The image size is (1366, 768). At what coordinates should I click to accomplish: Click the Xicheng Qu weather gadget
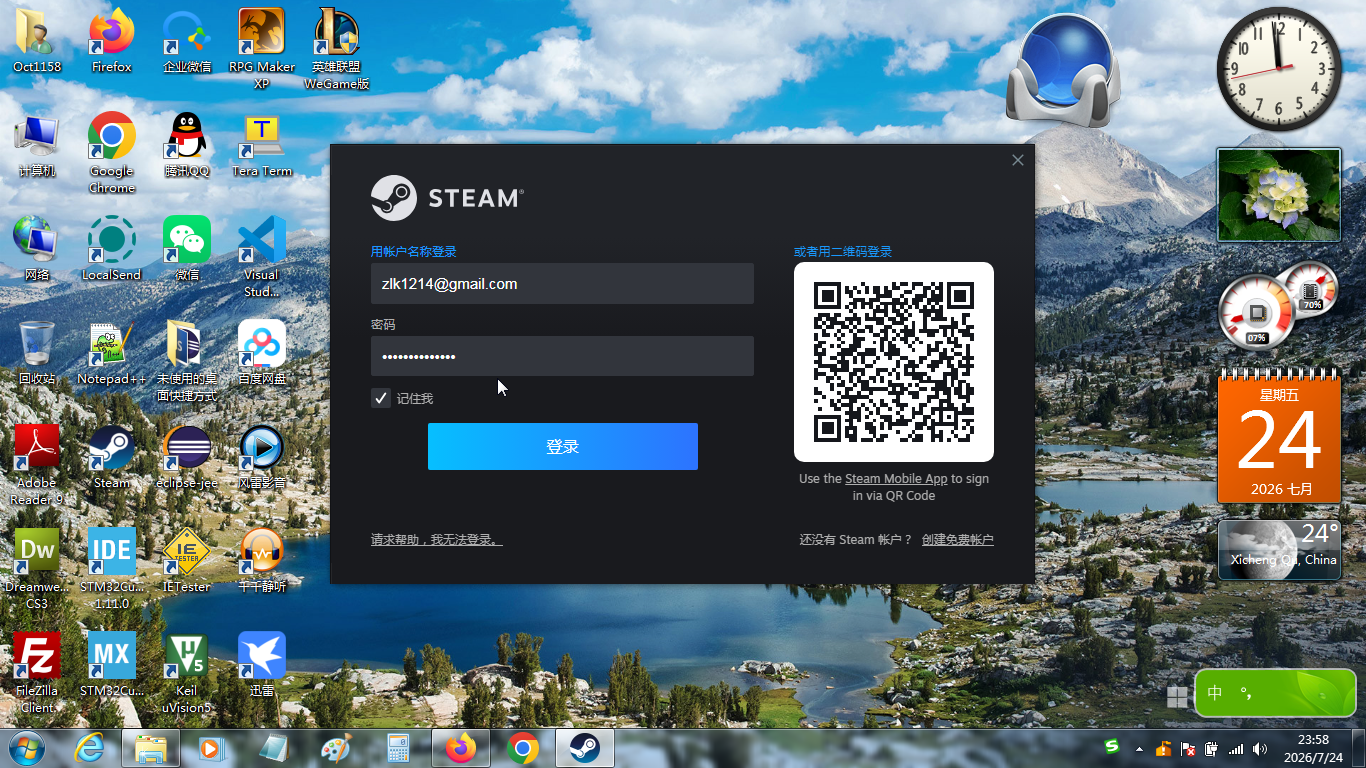(x=1279, y=549)
